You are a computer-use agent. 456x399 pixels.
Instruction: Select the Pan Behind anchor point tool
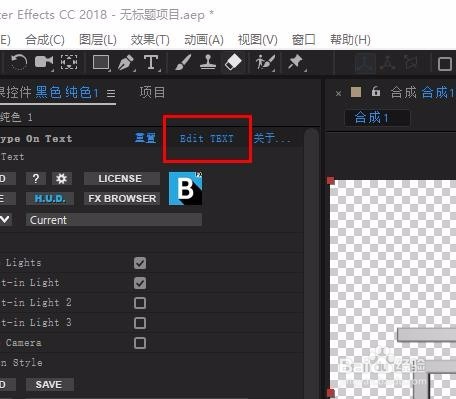[x=69, y=62]
